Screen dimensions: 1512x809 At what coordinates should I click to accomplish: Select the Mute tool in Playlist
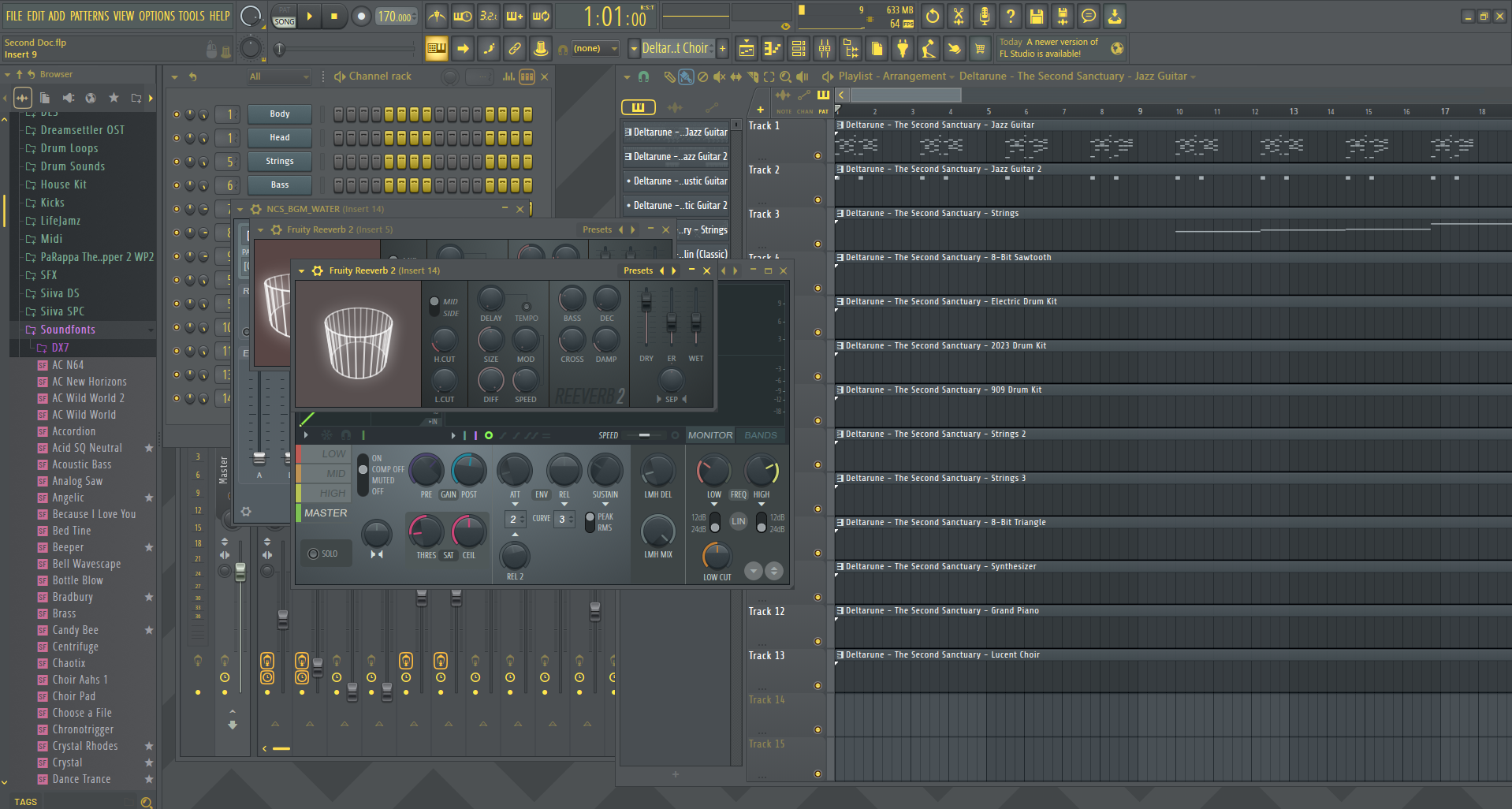point(719,76)
